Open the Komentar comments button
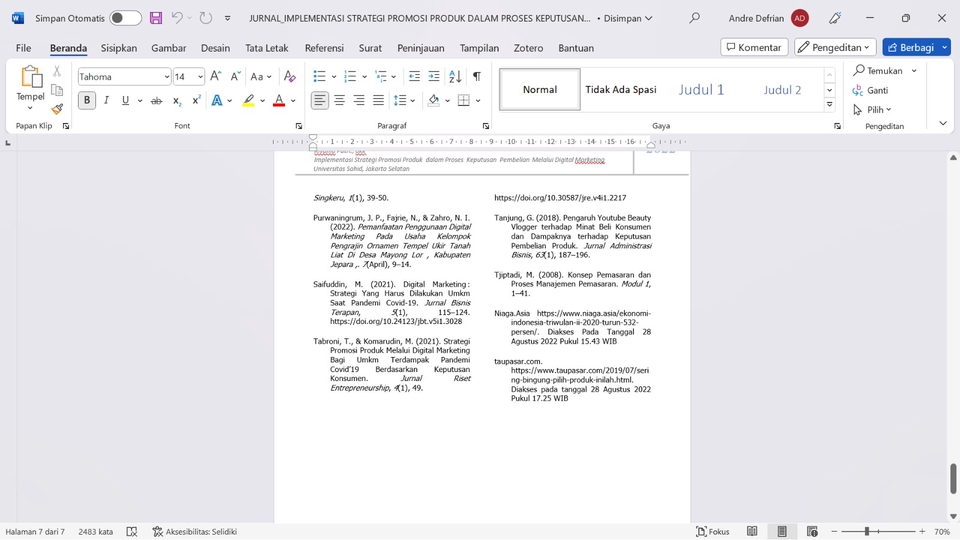This screenshot has height=540, width=960. [x=754, y=47]
